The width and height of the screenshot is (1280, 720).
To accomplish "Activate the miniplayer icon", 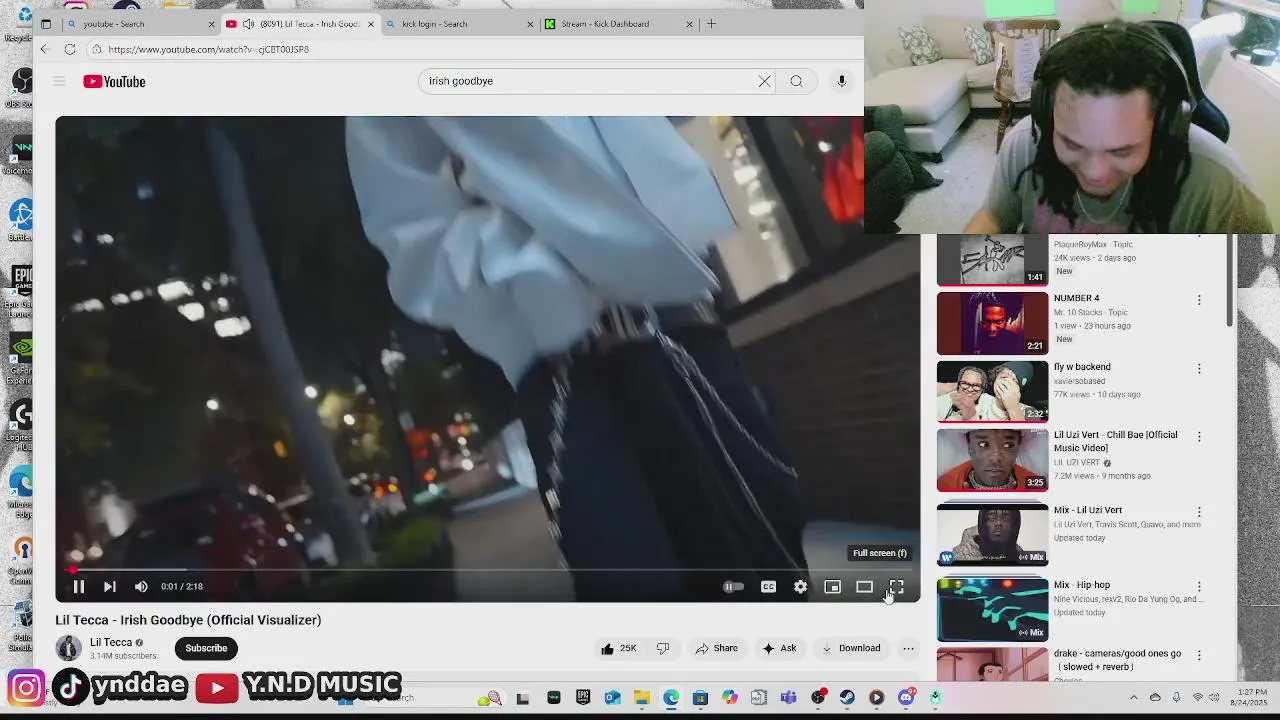I will click(832, 587).
